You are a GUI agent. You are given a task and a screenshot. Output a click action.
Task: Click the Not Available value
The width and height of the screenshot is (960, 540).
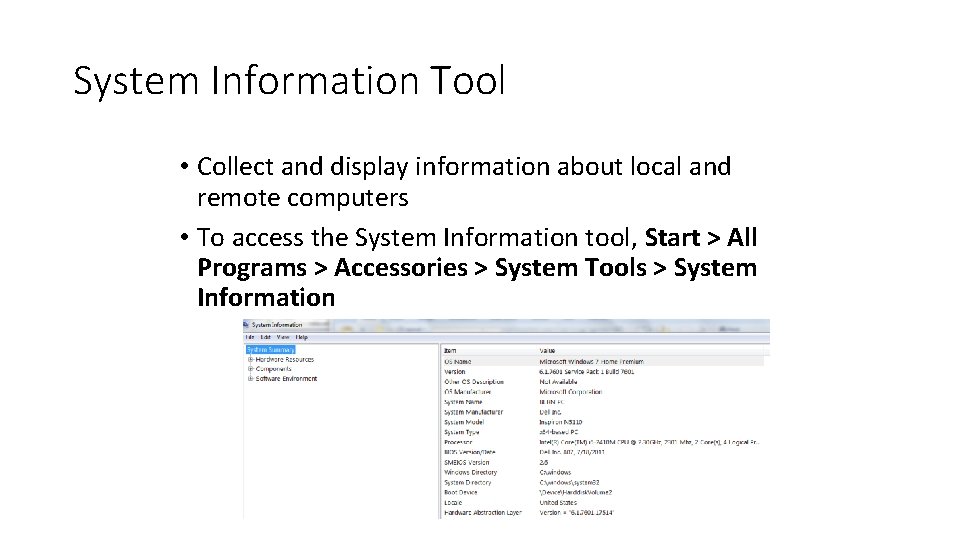coord(558,382)
